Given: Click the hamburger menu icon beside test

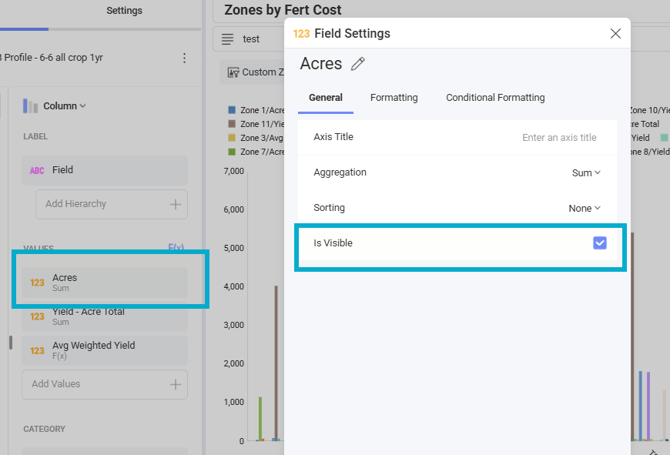Looking at the screenshot, I should [228, 39].
